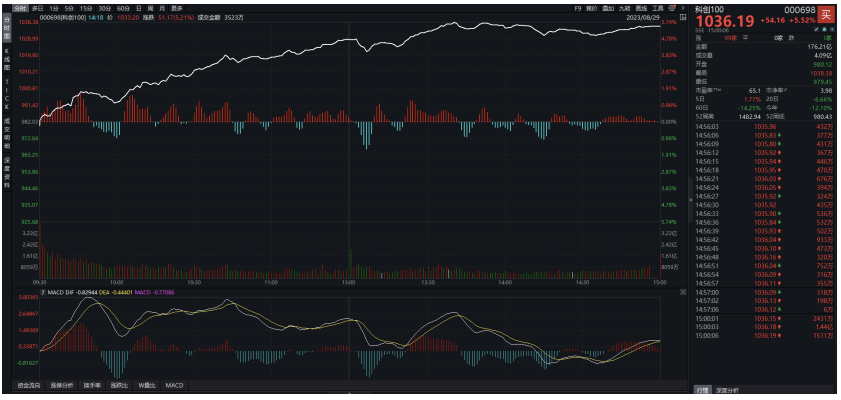This screenshot has width=841, height=400.
Task: Select the 日 daily chart period
Action: 136,7
